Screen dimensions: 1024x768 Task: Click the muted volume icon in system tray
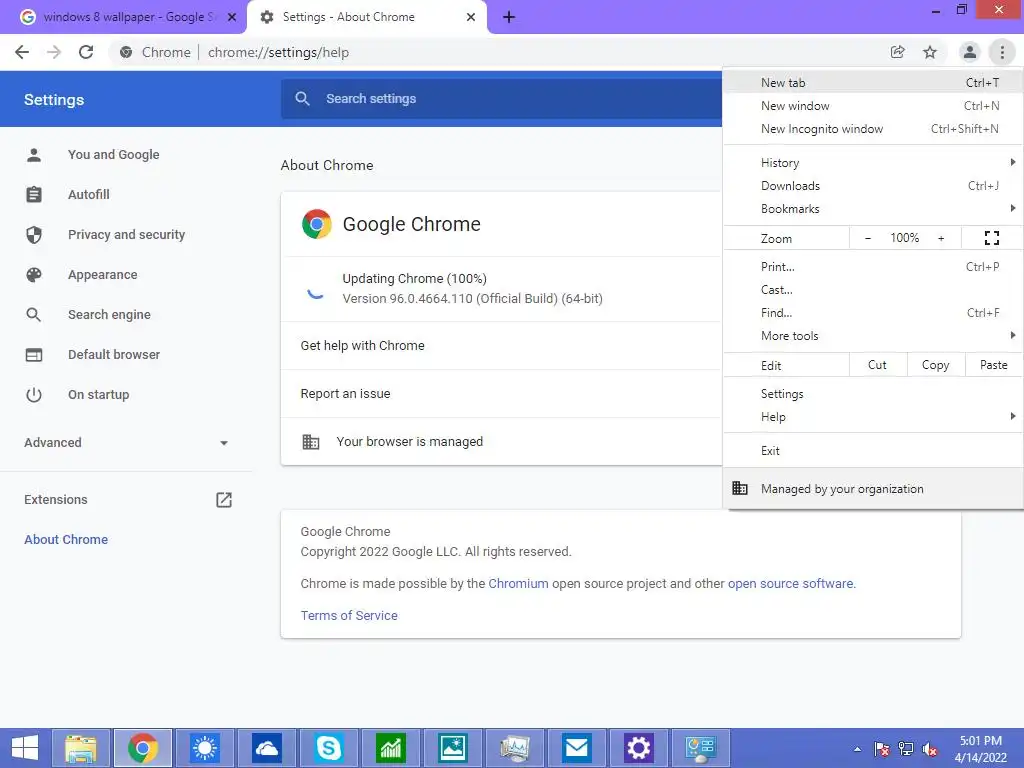click(x=930, y=749)
